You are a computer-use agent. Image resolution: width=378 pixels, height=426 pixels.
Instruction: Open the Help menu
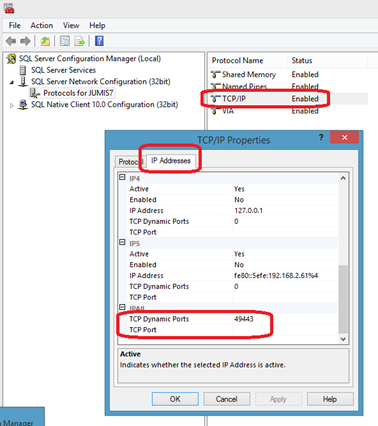97,25
